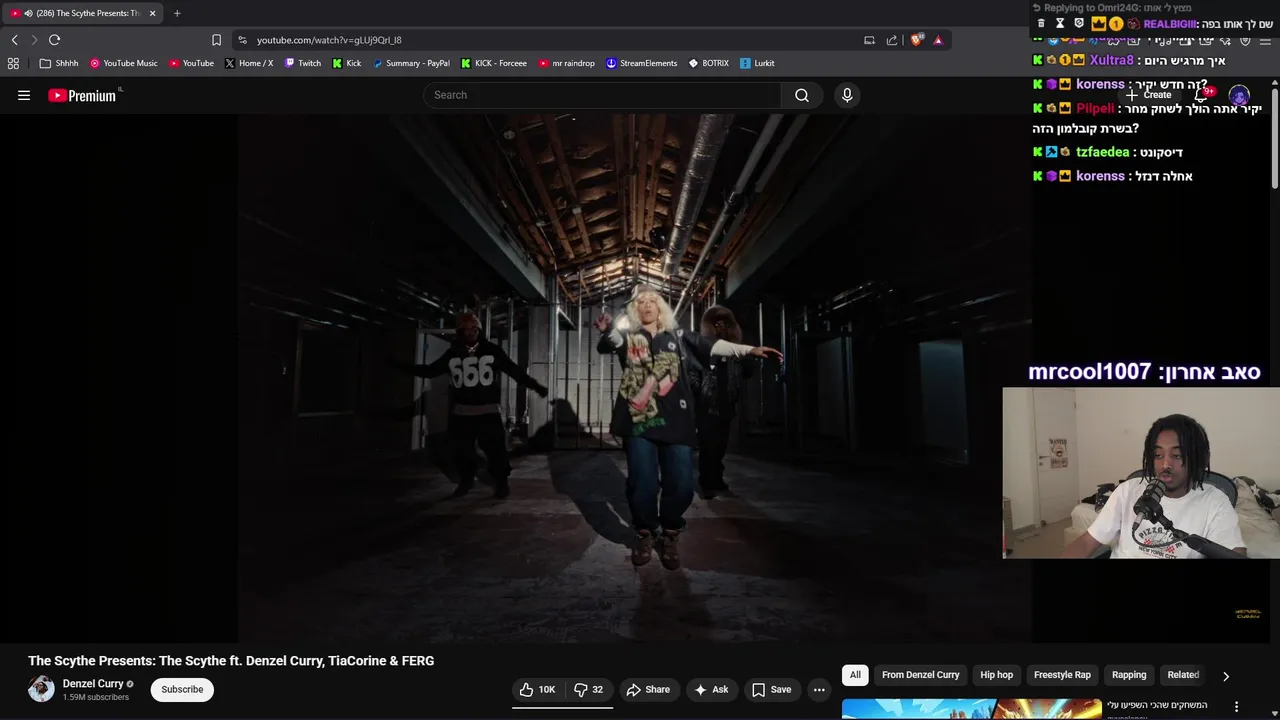Open the Kick bookmark

click(346, 63)
